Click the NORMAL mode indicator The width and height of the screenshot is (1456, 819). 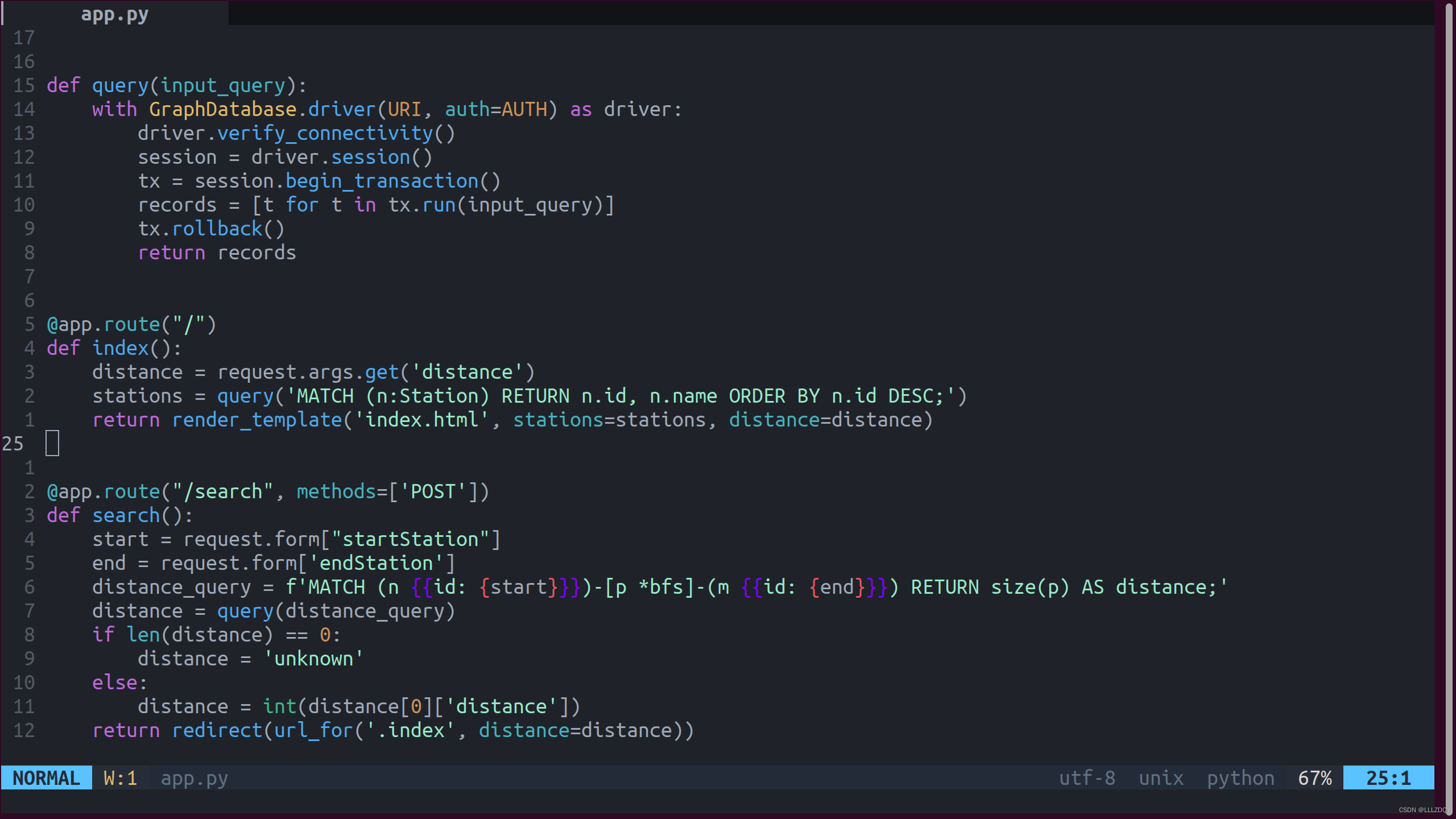pyautogui.click(x=46, y=778)
